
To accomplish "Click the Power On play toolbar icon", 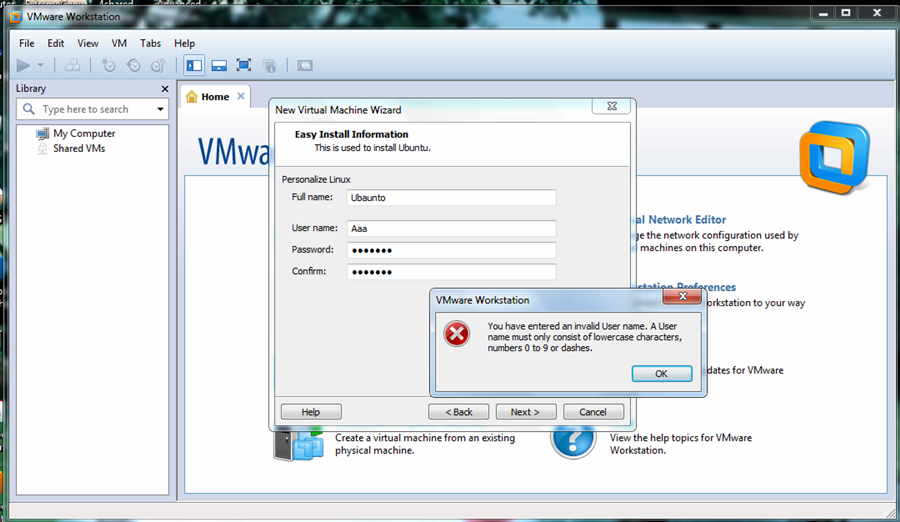I will coord(23,65).
